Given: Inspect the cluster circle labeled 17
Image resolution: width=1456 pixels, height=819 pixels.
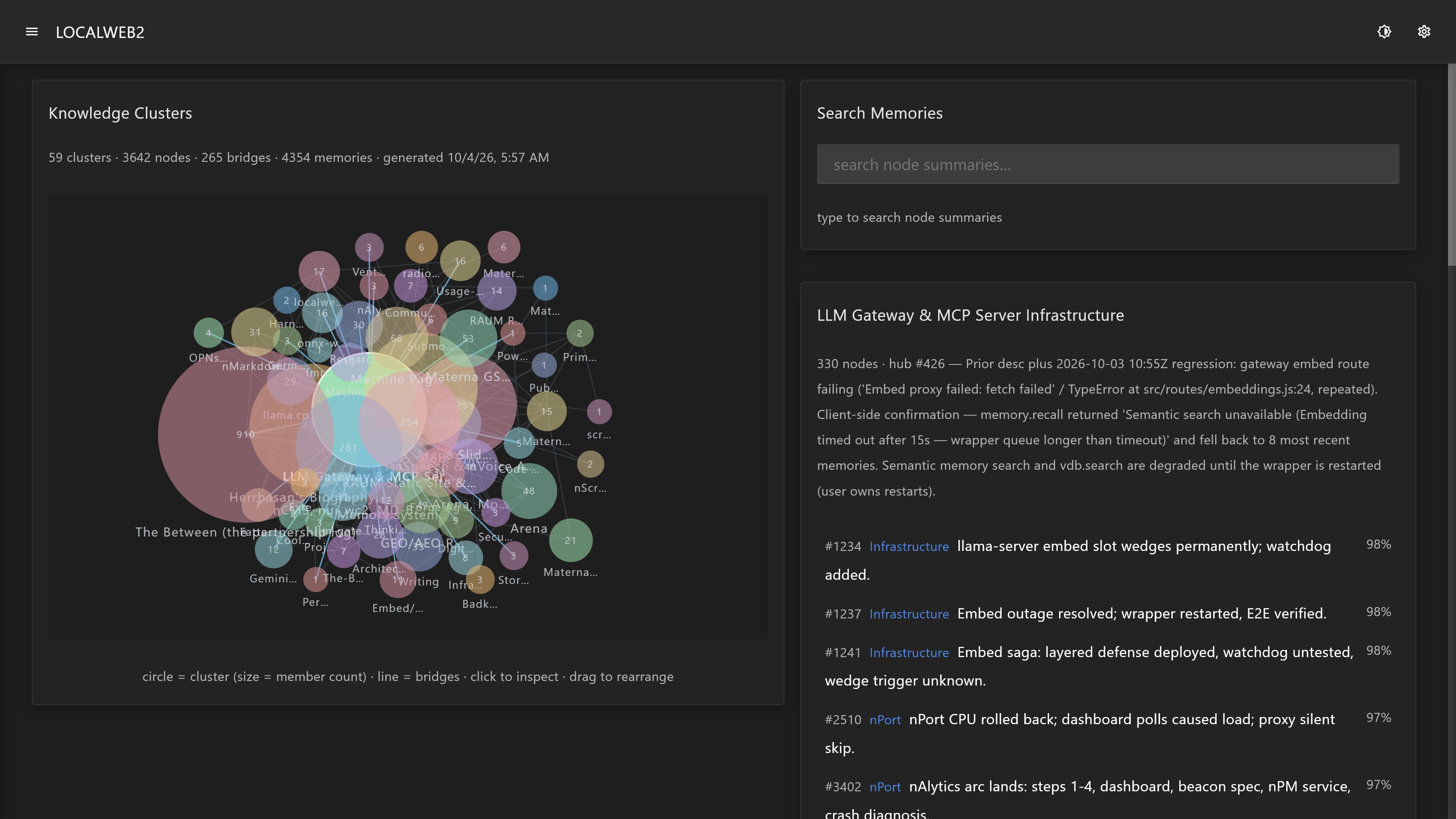Looking at the screenshot, I should (319, 271).
